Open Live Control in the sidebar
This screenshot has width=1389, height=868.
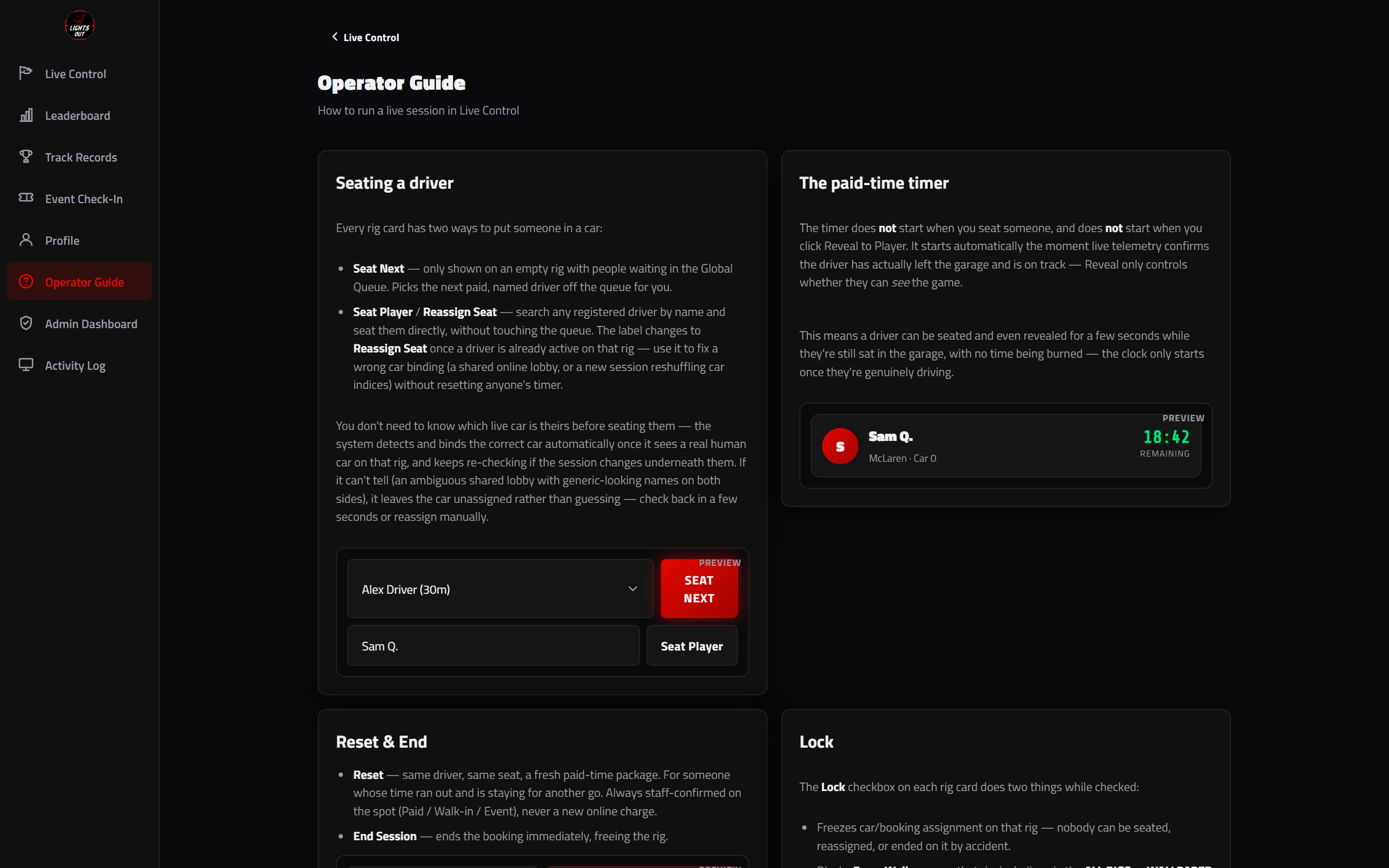[79, 73]
